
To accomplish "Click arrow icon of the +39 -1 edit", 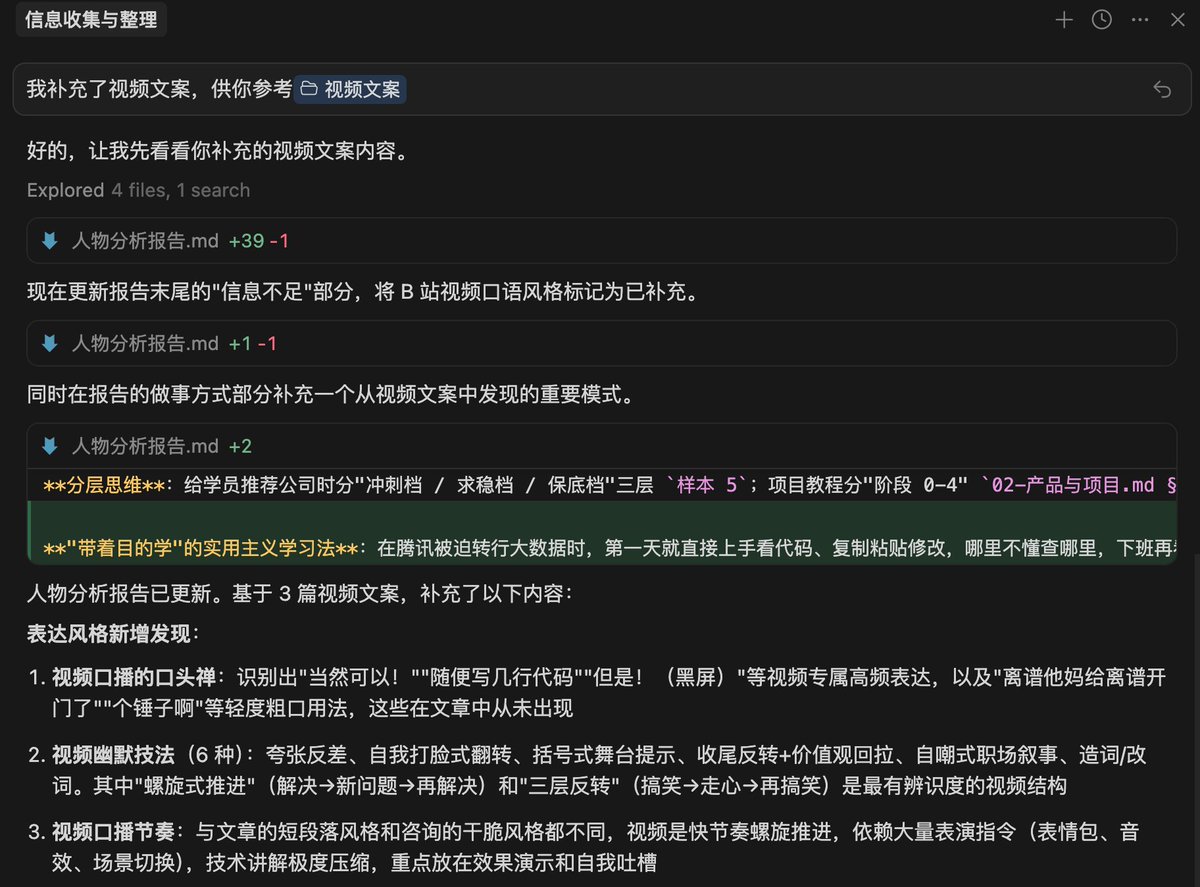I will point(50,241).
